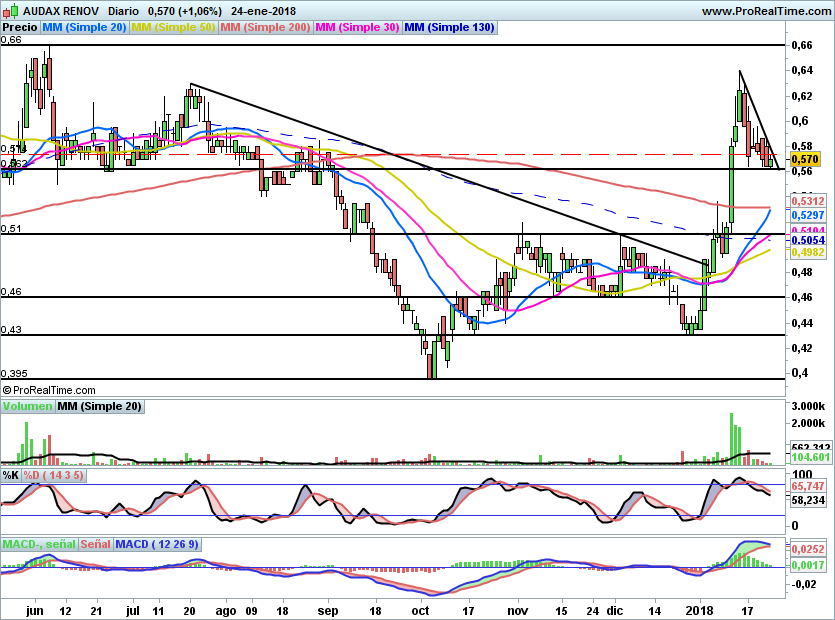Click the oct month axis label
Image resolution: width=835 pixels, height=620 pixels.
(420, 610)
